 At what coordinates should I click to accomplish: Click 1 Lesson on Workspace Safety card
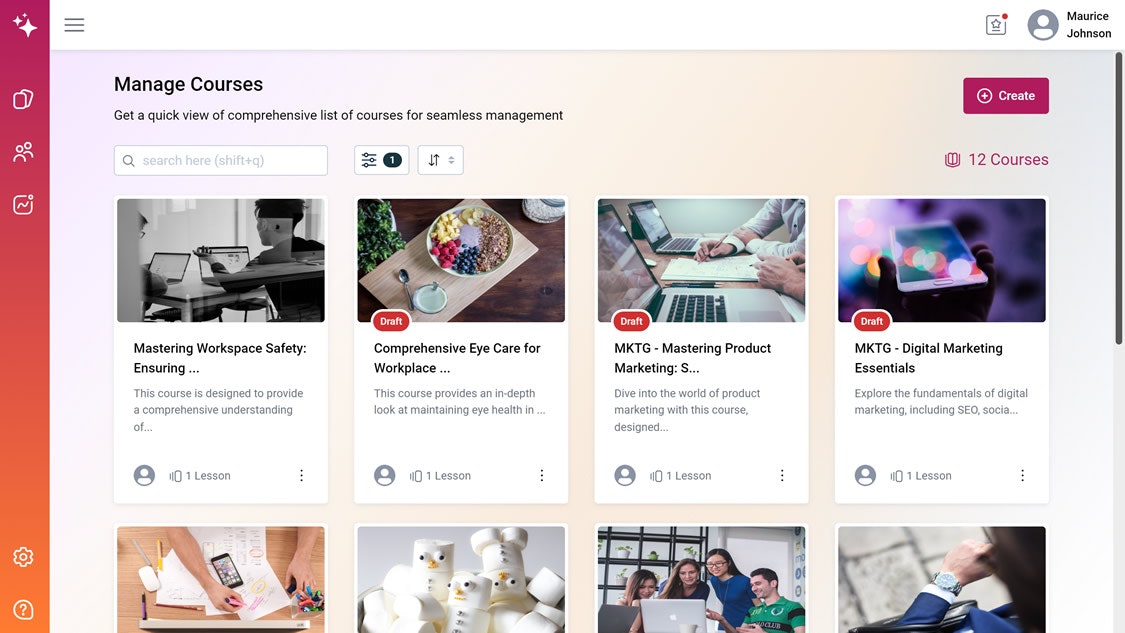(200, 476)
